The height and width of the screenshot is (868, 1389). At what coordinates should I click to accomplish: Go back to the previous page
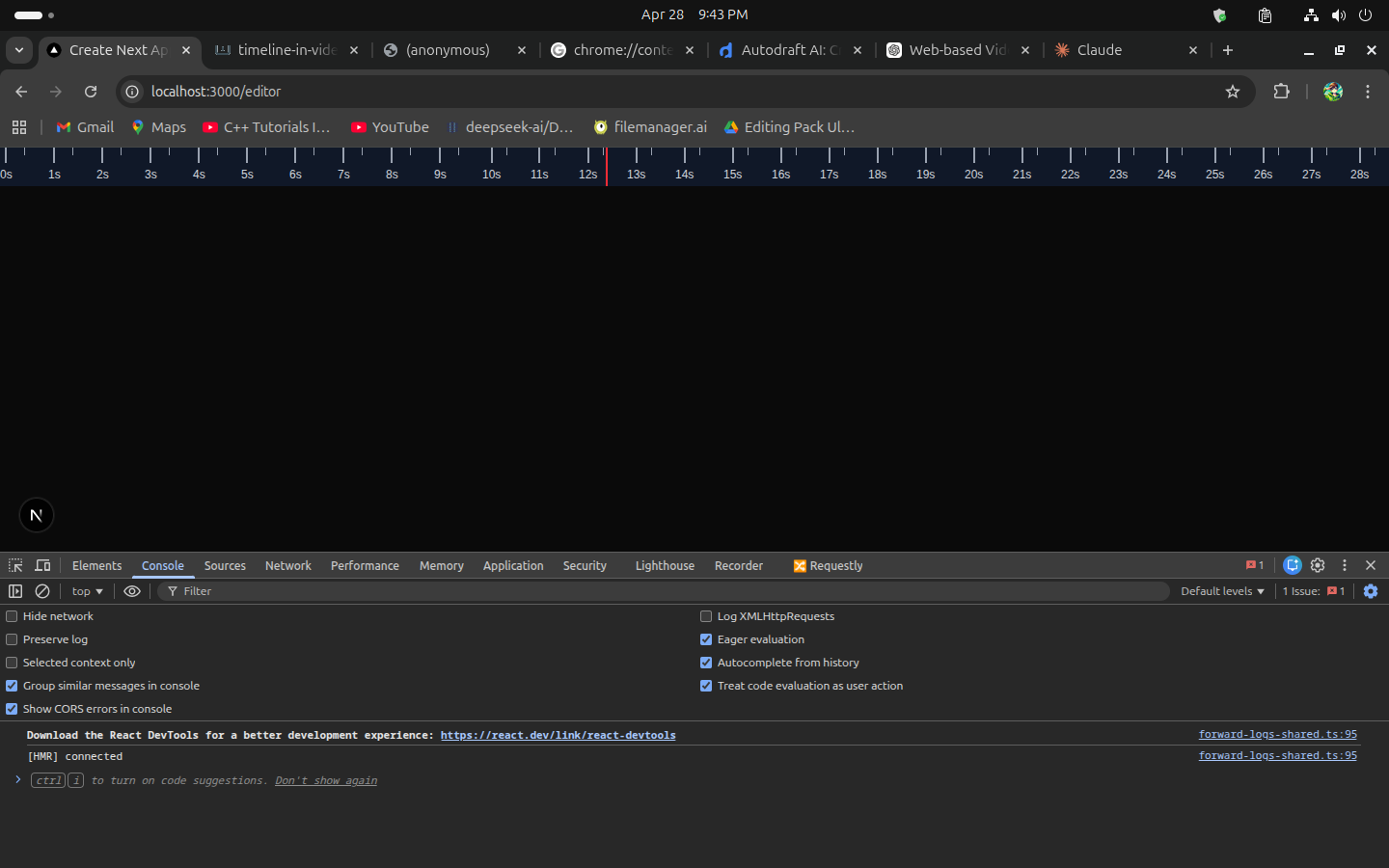tap(21, 92)
